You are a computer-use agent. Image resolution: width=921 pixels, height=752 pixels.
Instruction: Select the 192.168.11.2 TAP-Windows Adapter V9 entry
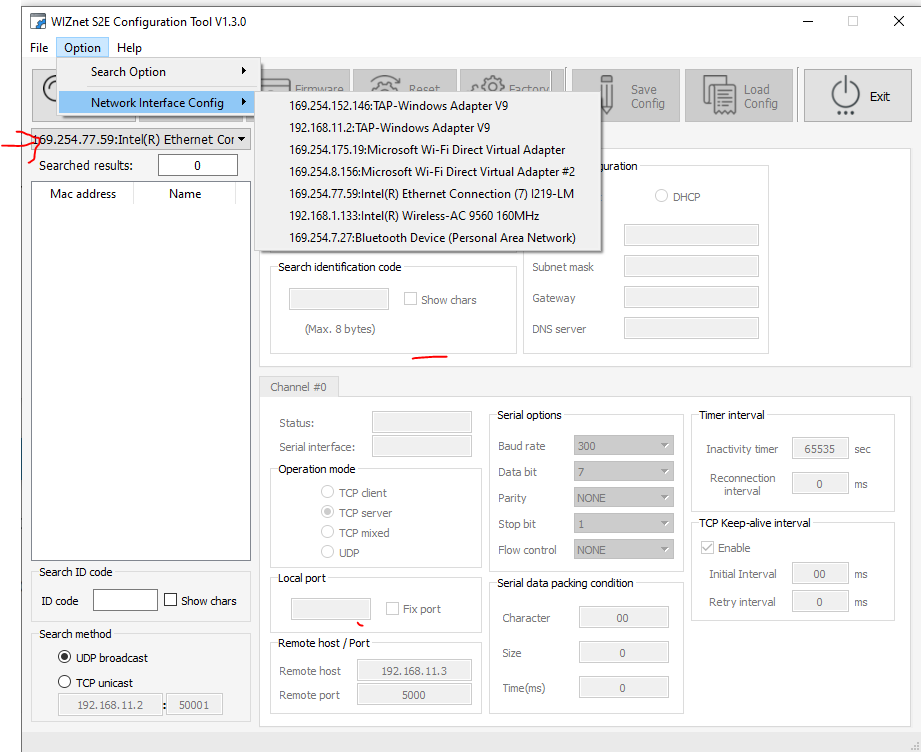pyautogui.click(x=389, y=127)
